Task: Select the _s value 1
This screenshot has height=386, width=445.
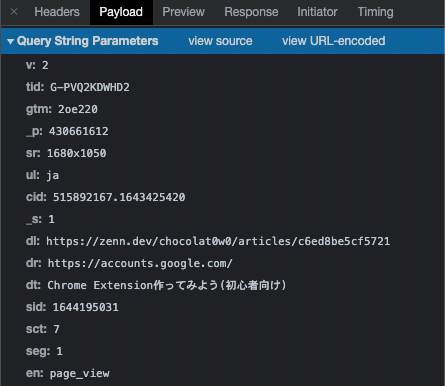Action: (51, 219)
